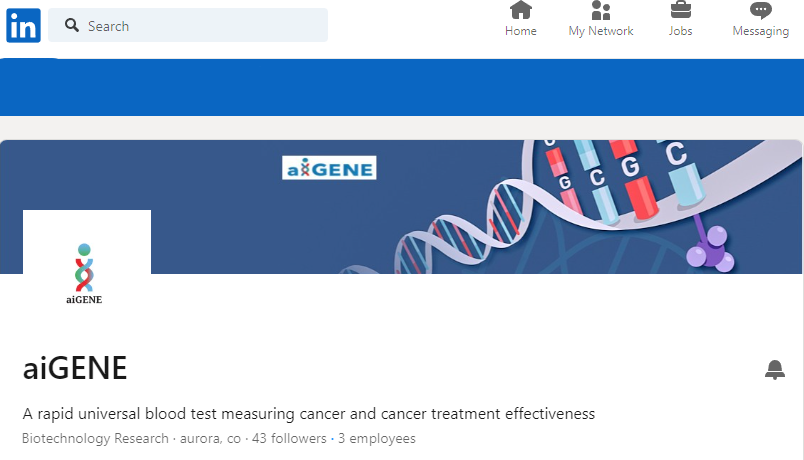
Task: Toggle the aiGENE notification bell
Action: (x=775, y=371)
